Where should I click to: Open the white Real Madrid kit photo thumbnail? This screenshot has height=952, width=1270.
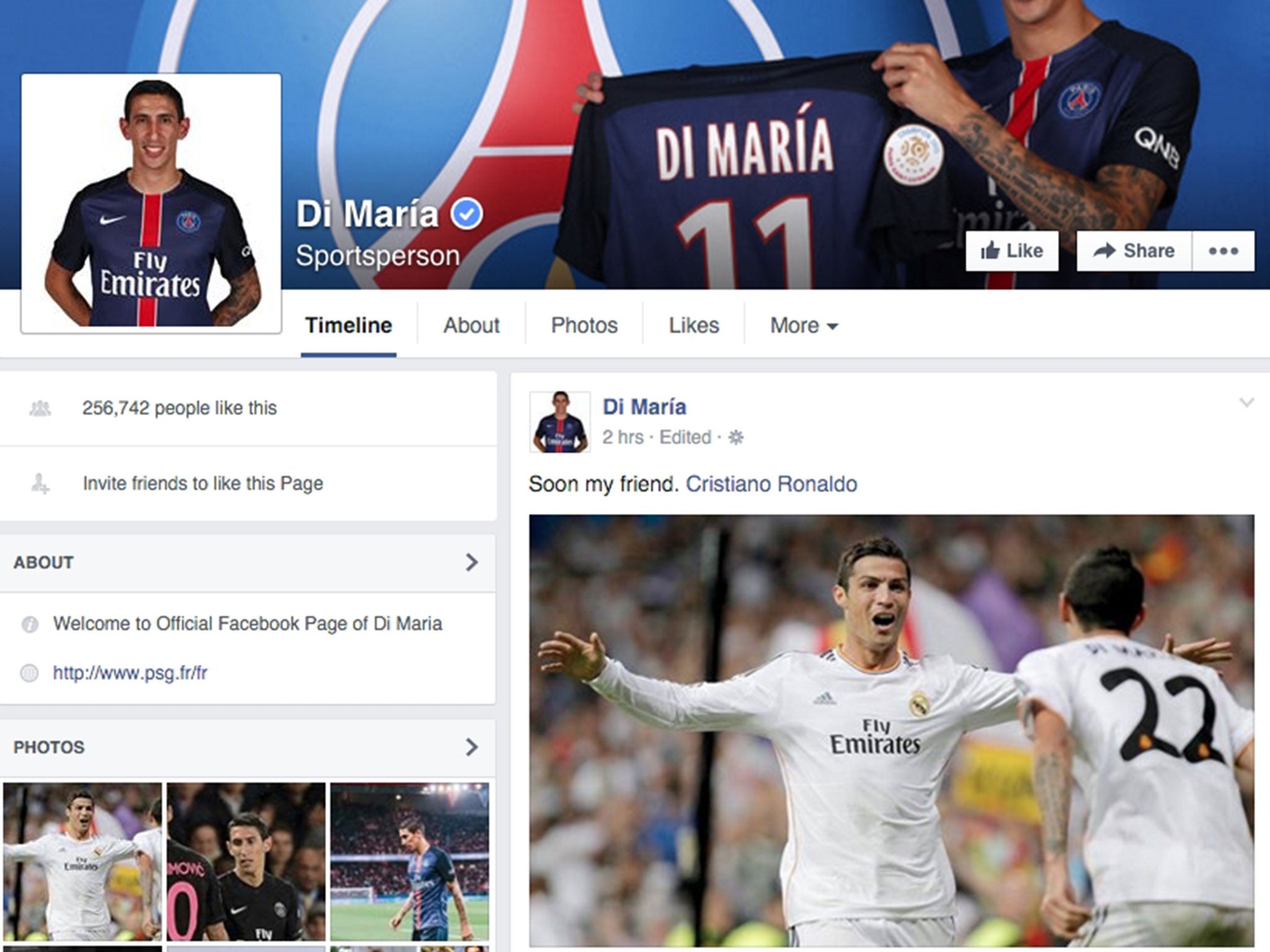tap(82, 862)
